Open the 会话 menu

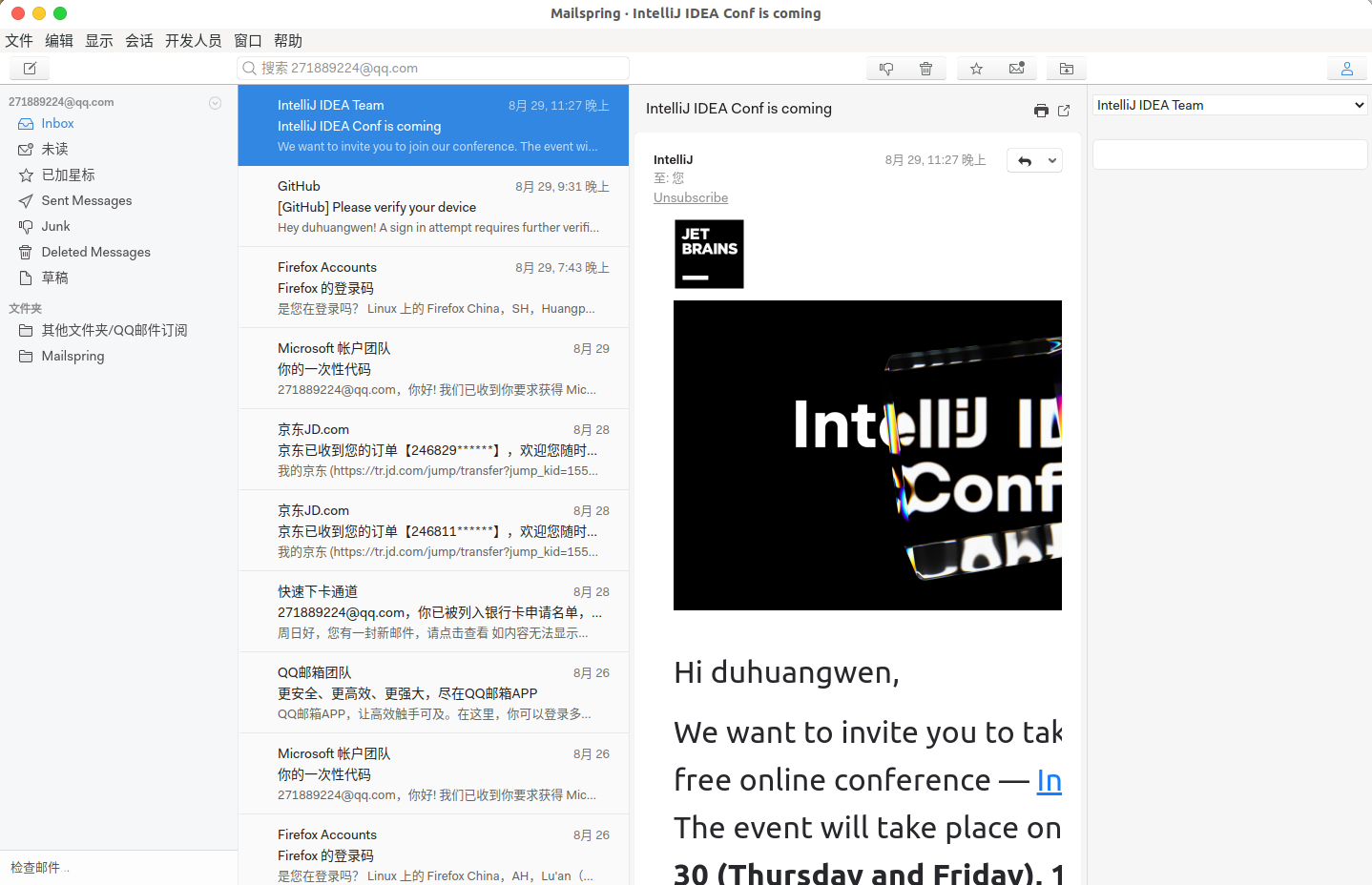tap(139, 41)
